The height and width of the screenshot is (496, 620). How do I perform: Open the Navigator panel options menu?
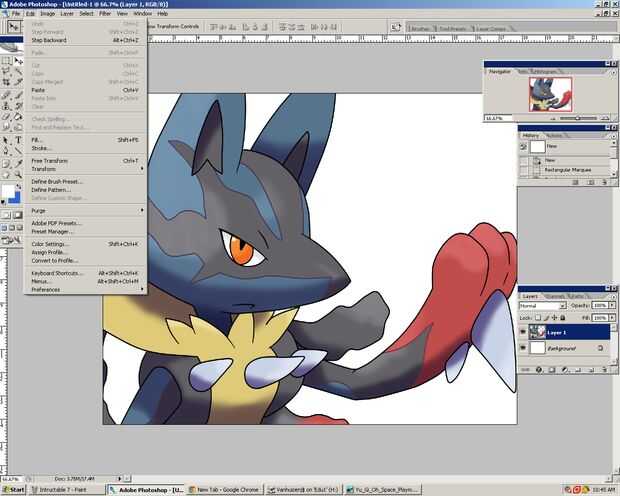pos(613,72)
